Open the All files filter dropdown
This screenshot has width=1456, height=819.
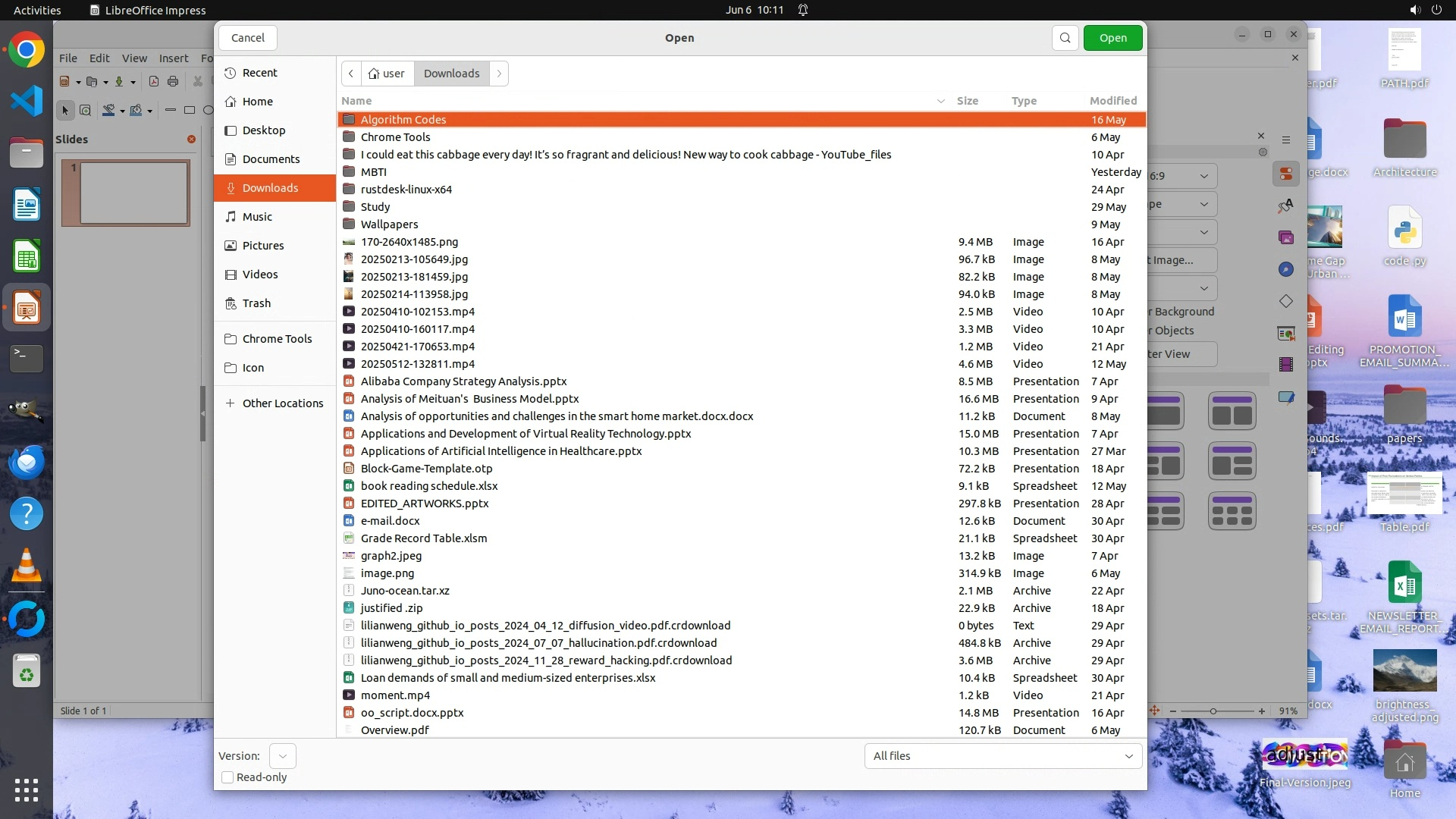(1003, 756)
